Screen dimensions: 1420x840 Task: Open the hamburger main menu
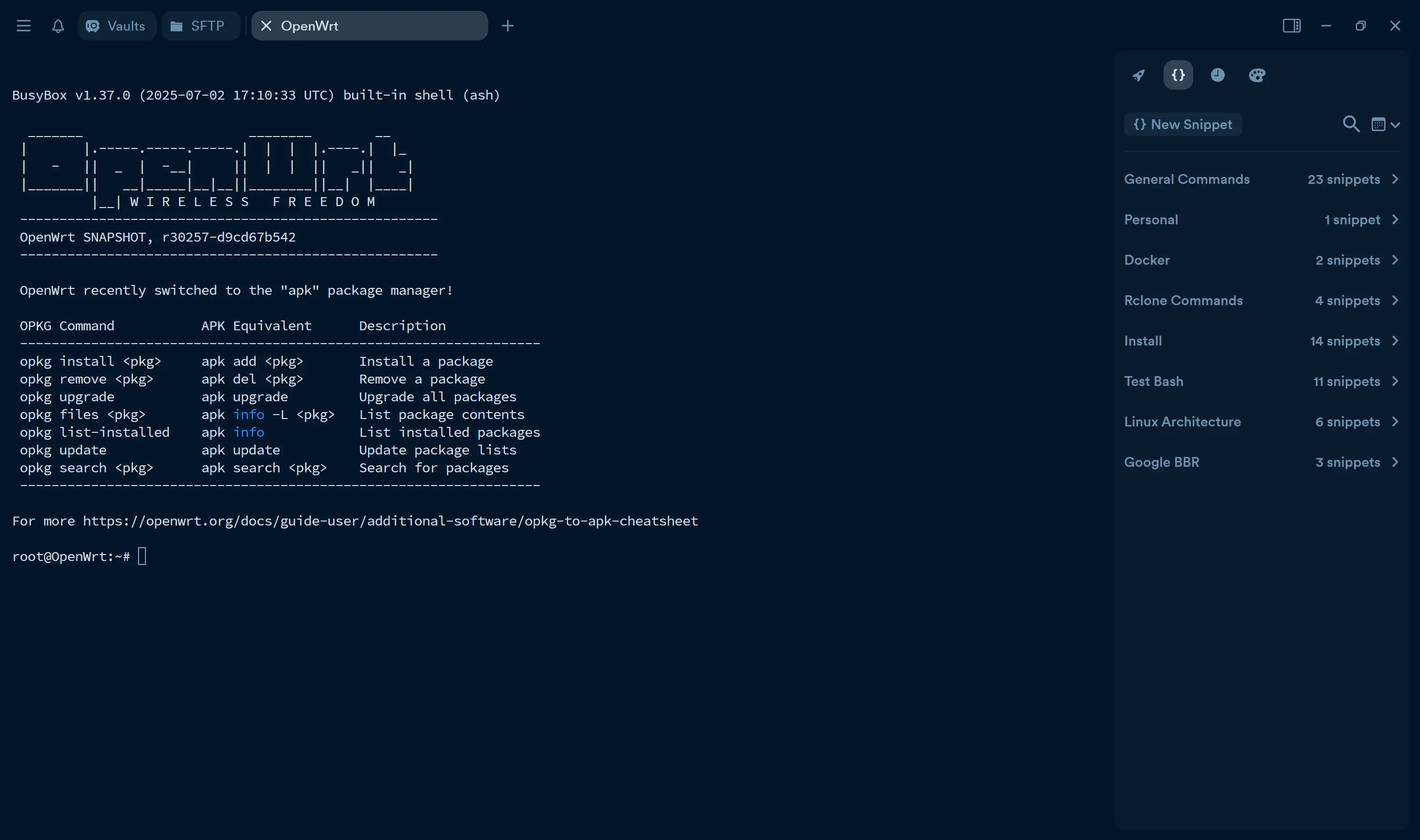(23, 26)
